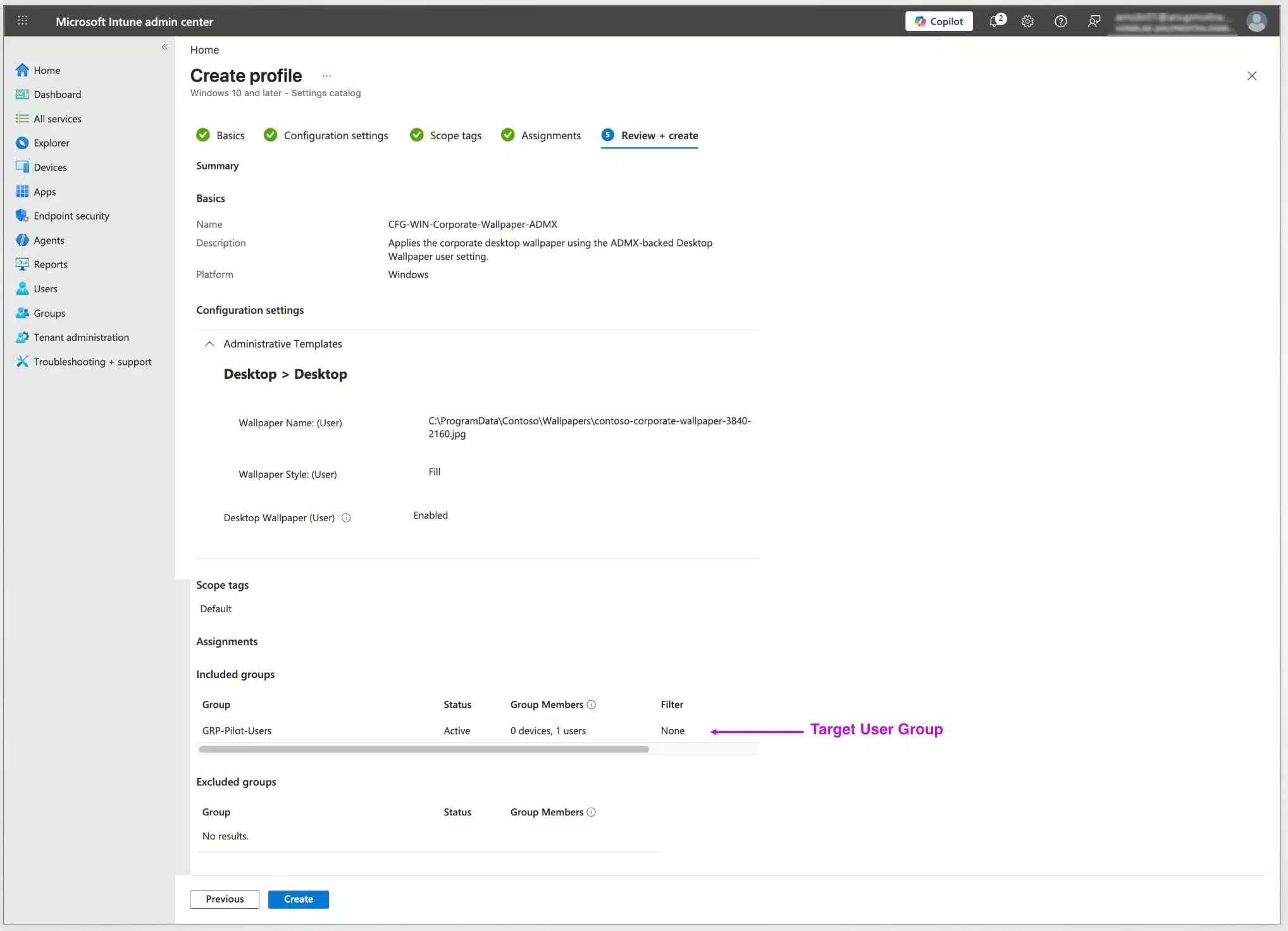Click the Windows platform value
Viewport: 1288px width, 931px height.
click(408, 274)
